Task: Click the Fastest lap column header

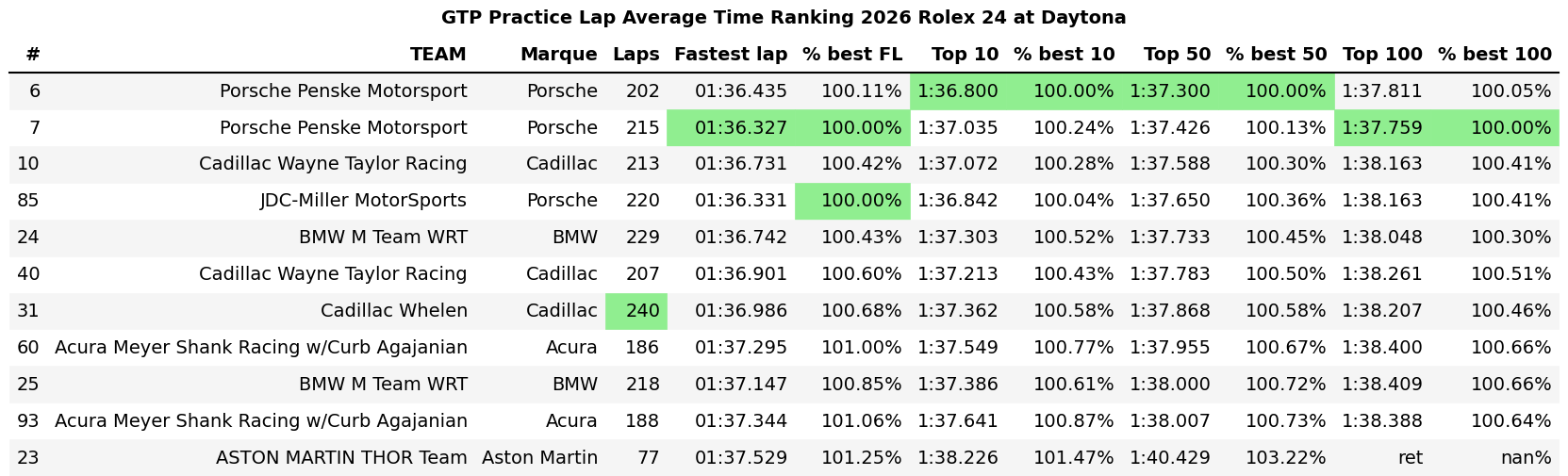Action: coord(730,55)
